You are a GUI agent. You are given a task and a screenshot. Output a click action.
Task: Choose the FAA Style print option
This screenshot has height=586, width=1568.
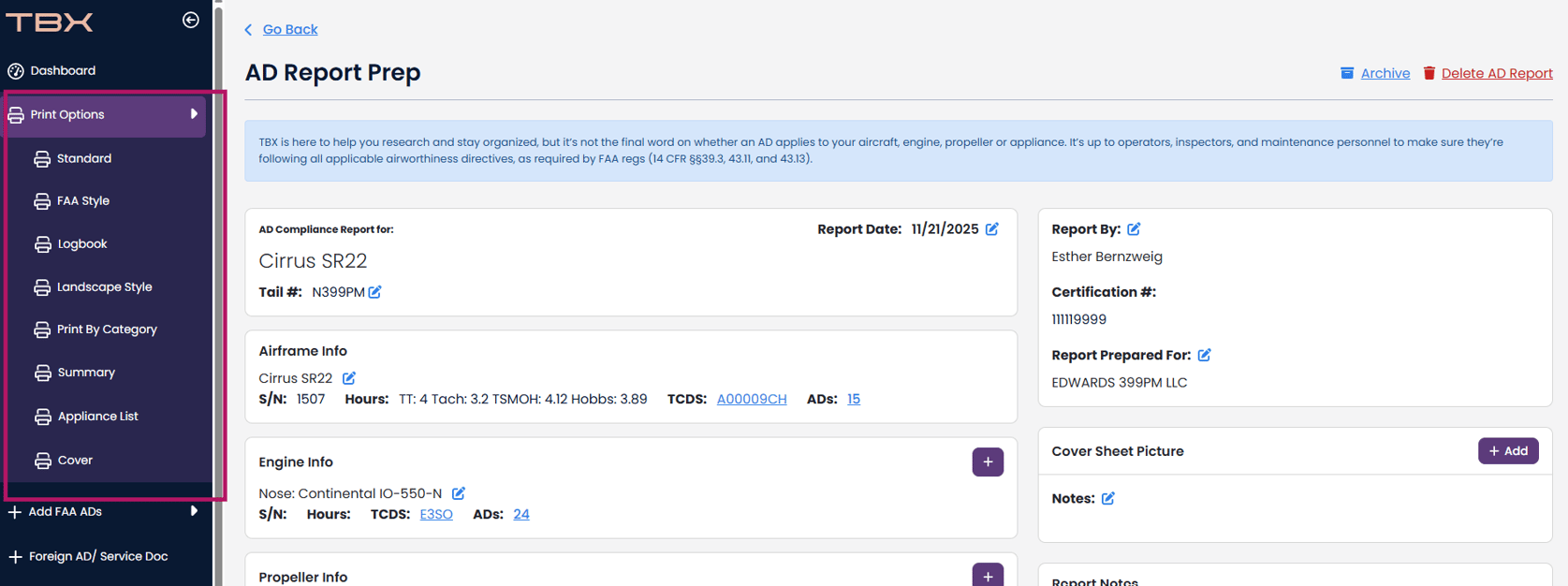pyautogui.click(x=83, y=200)
